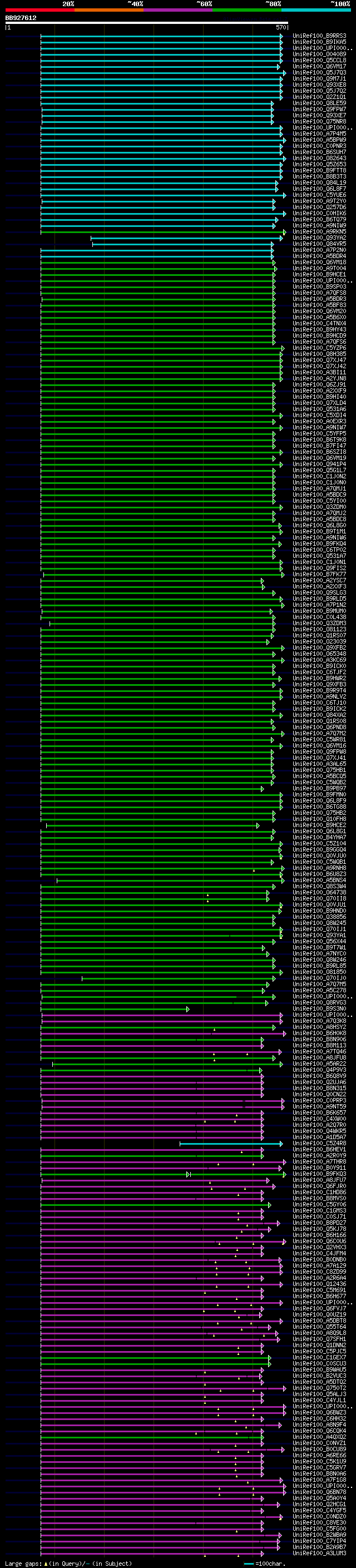Select last hit UniRef100_A3LUM3

point(319,1553)
